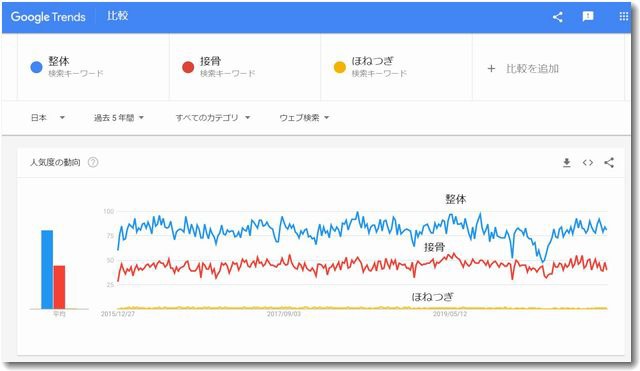Click the blue average bar for 整体
The image size is (640, 371).
47,269
